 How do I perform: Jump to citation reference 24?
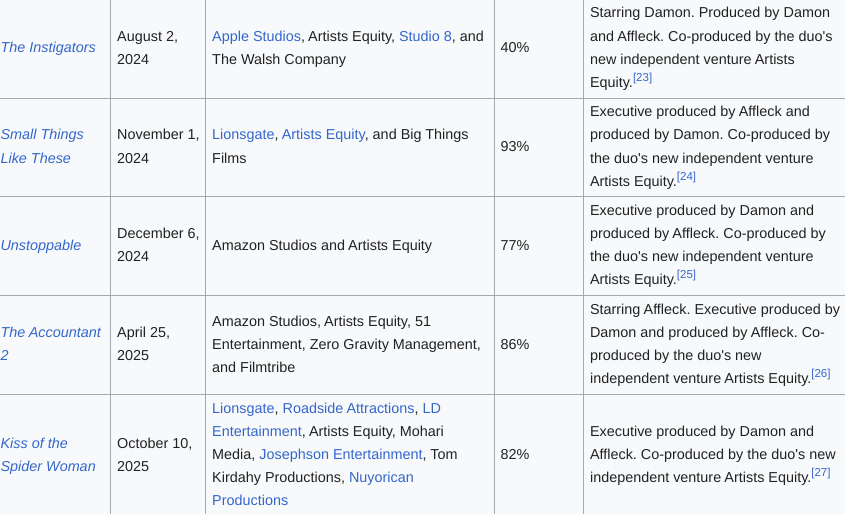click(x=686, y=176)
